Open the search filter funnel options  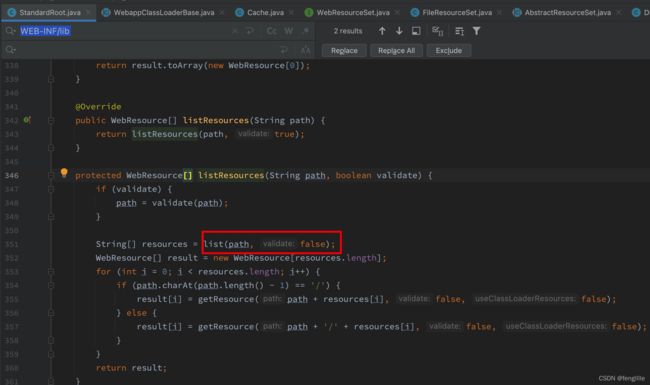tap(476, 31)
